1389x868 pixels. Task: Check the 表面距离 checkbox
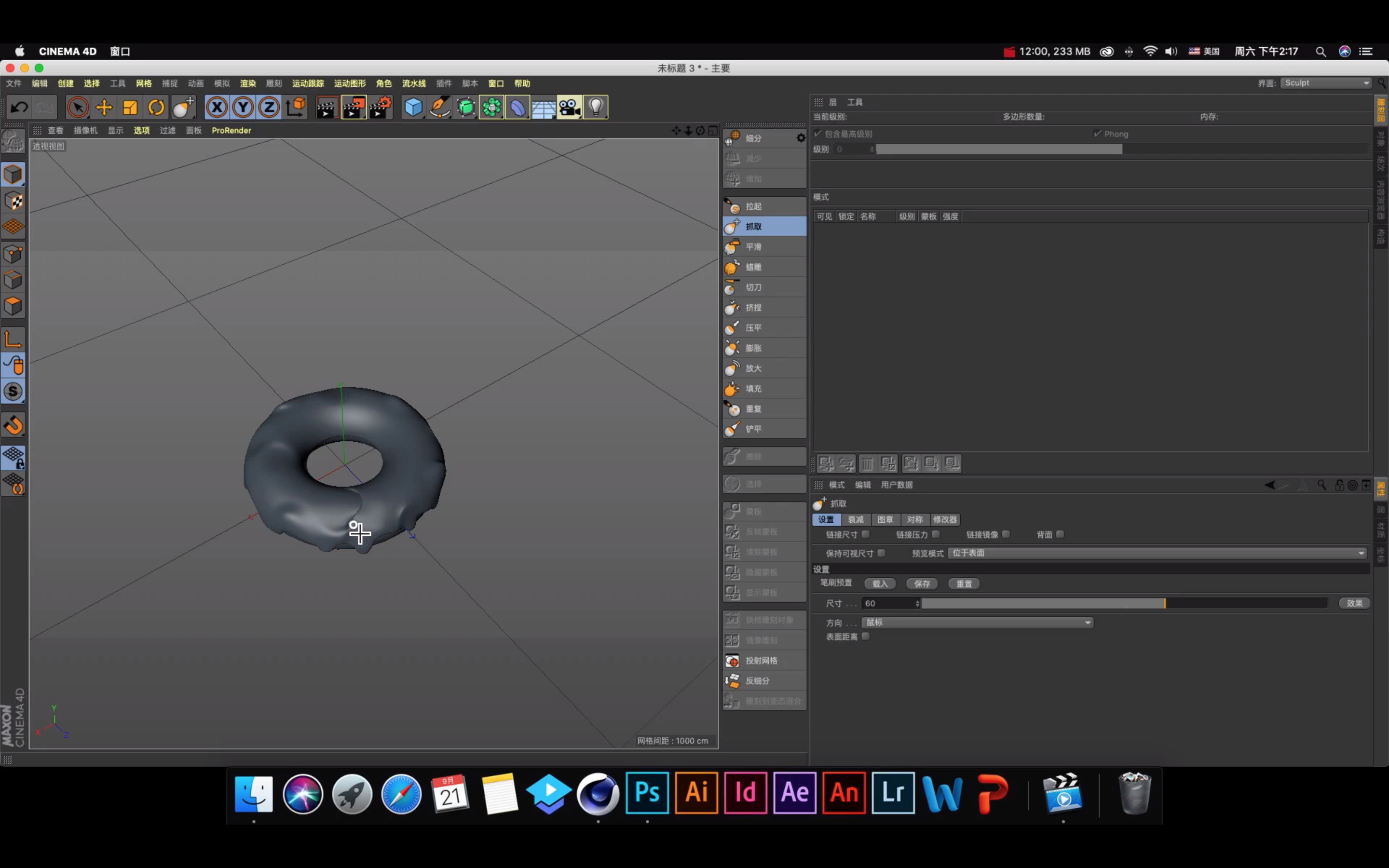pos(866,636)
